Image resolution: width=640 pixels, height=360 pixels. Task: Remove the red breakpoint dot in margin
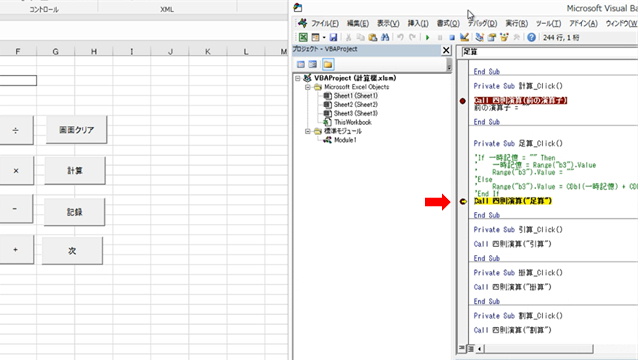click(x=462, y=101)
